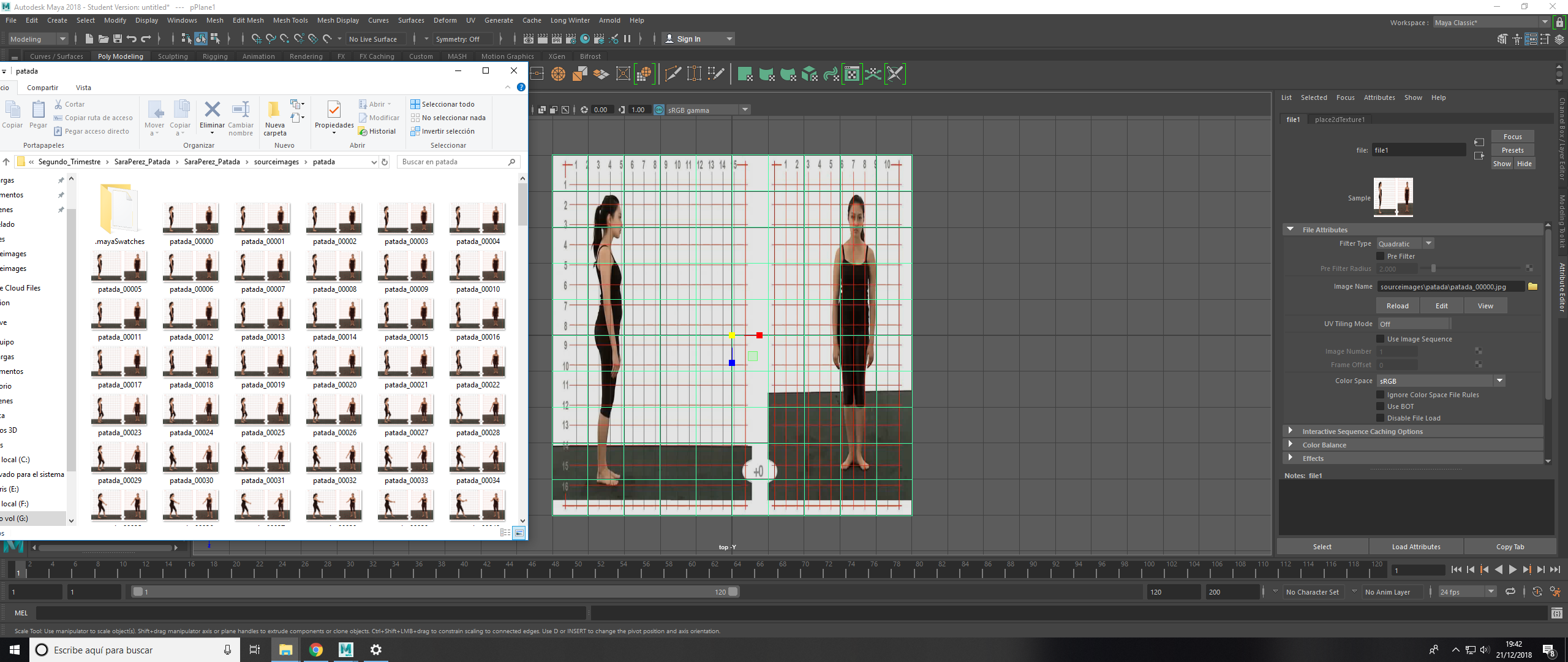Open Maya from the Windows taskbar
Viewport: 1568px width, 662px height.
click(346, 650)
